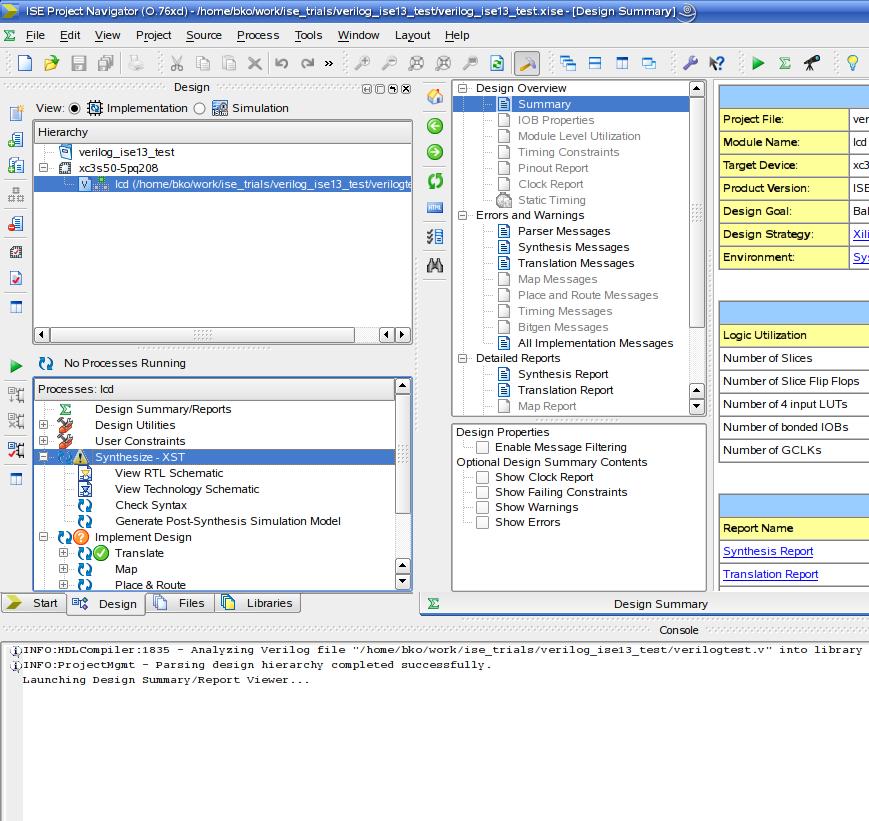Switch to the Files tab
Screen dimensions: 869x821
(180, 603)
